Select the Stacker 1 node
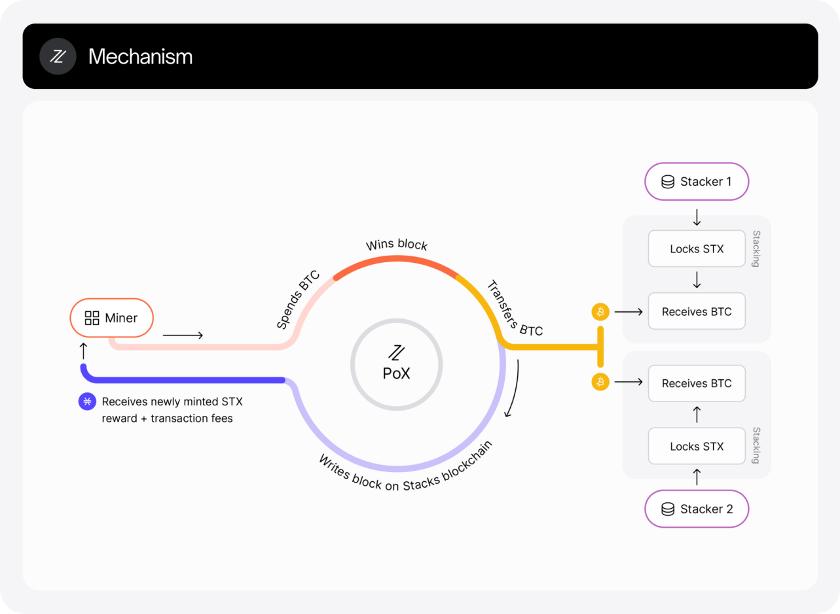Image resolution: width=840 pixels, height=614 pixels. click(x=698, y=183)
